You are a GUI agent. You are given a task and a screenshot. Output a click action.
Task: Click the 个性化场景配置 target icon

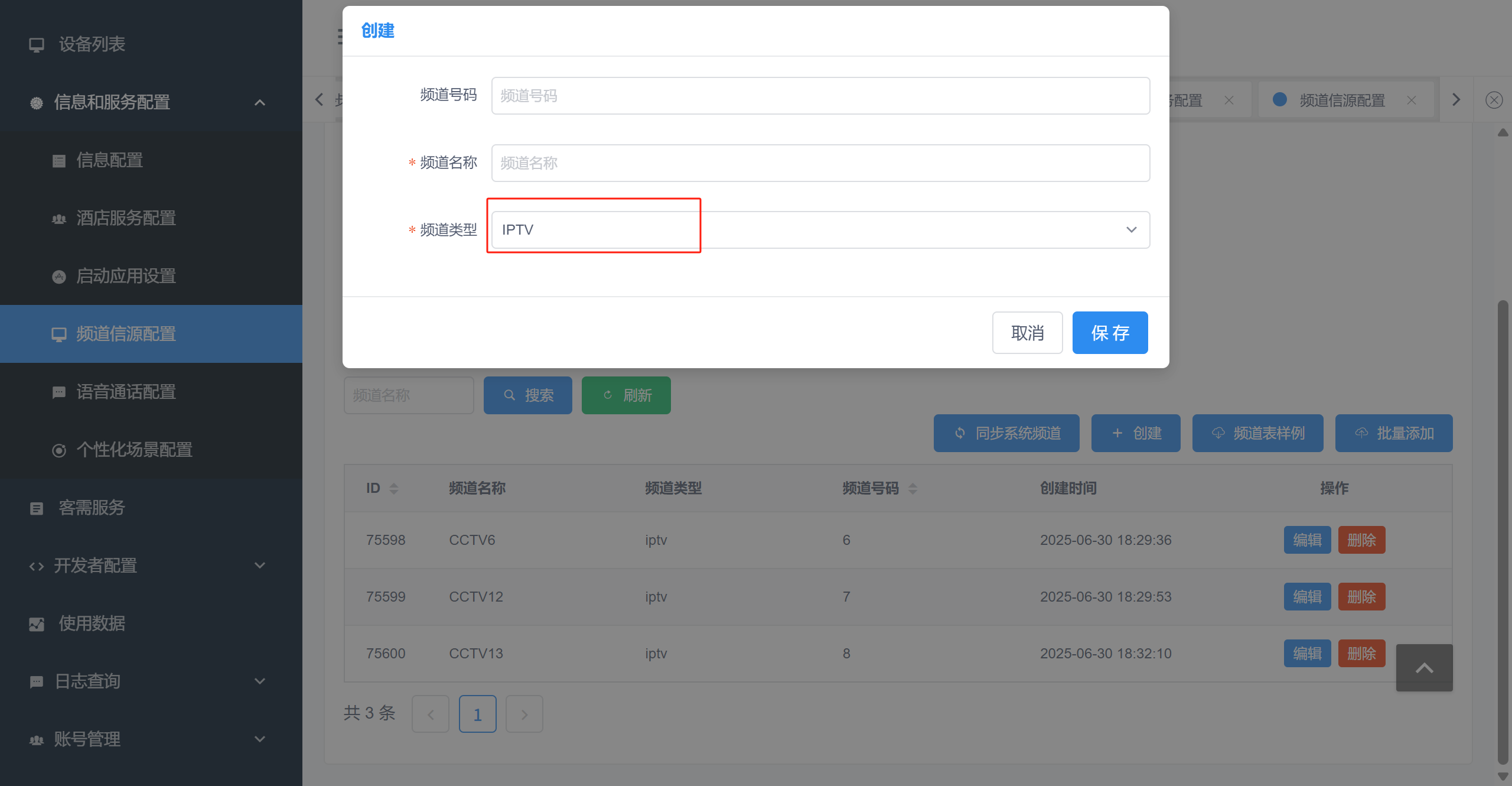59,450
